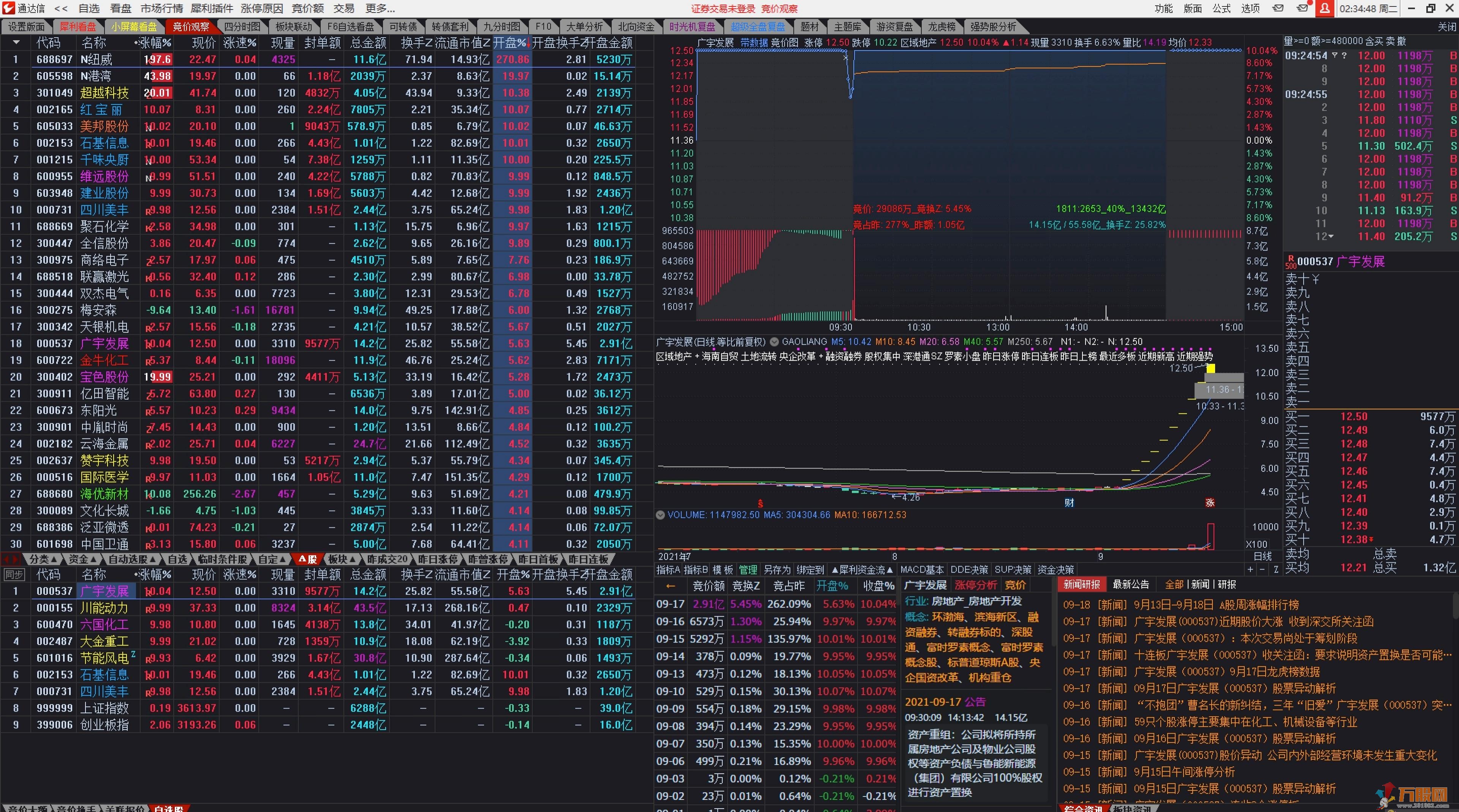1459x812 pixels.
Task: Switch to the 龙虎榜 tab
Action: (x=942, y=27)
